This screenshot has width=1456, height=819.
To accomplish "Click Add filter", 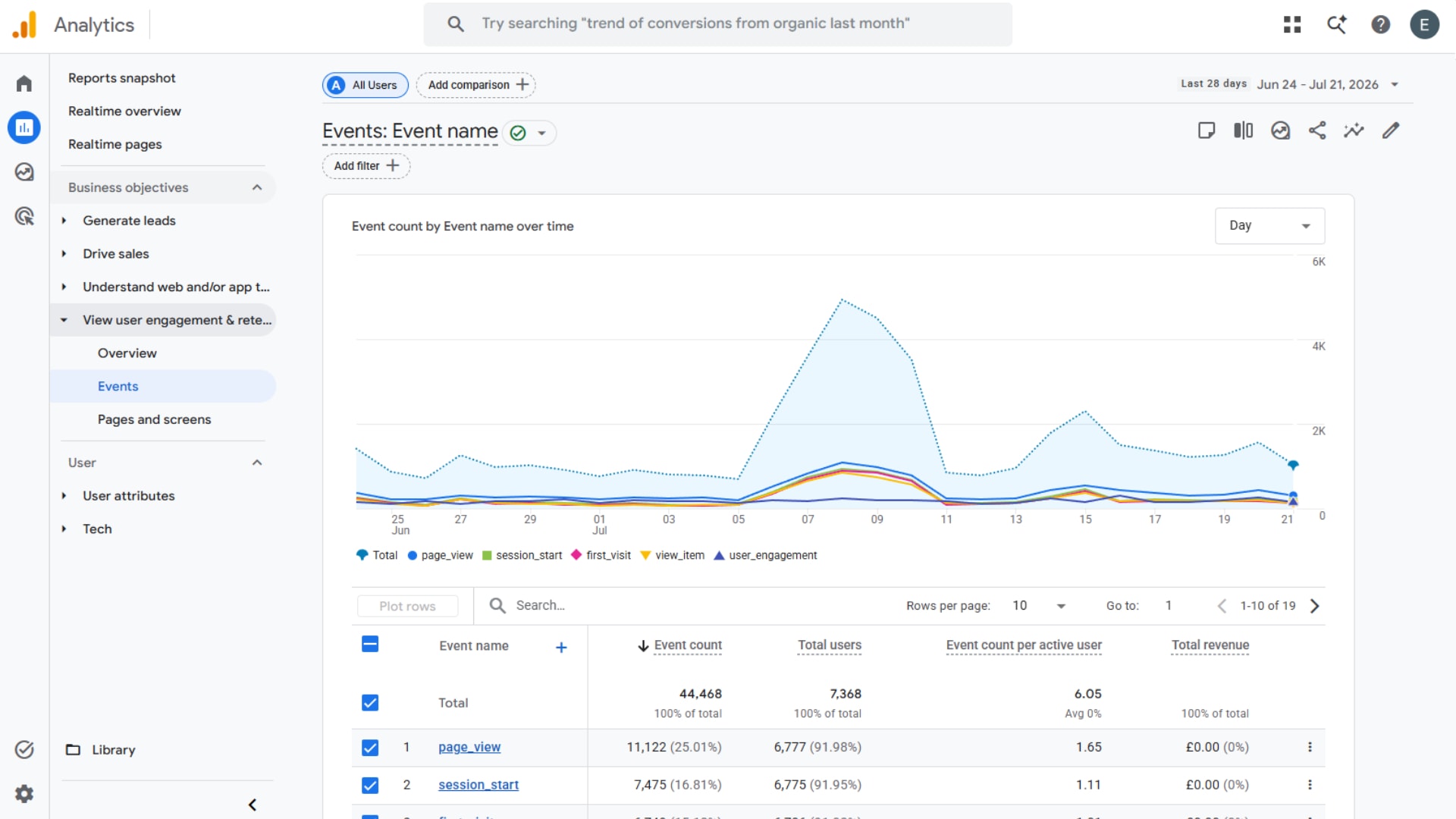I will tap(366, 166).
